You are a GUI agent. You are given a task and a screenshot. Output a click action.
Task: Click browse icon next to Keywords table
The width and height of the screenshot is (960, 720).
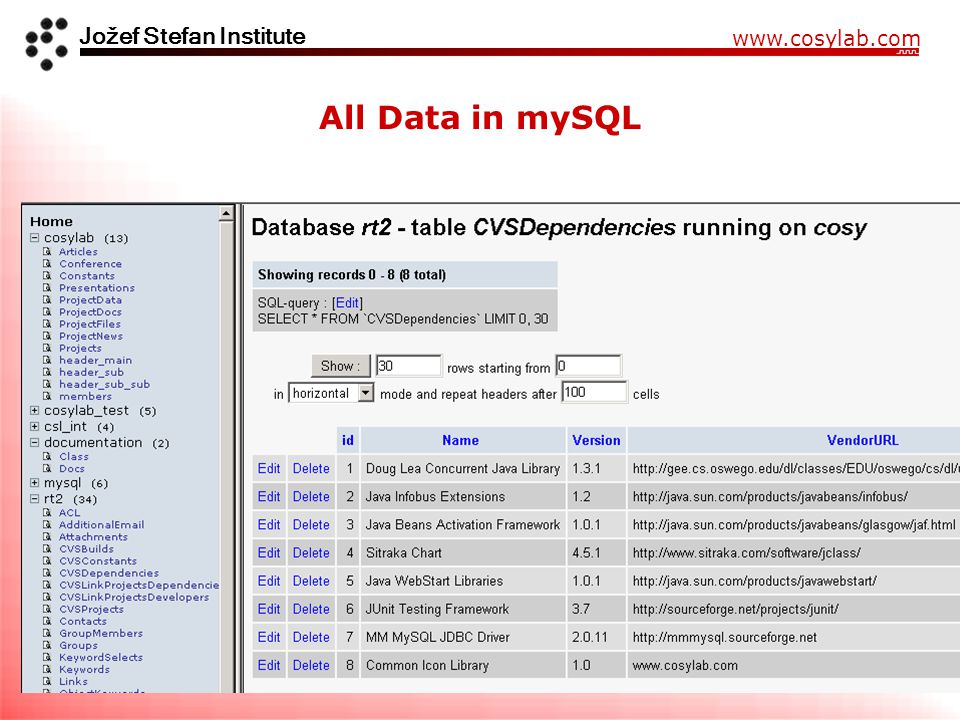pos(47,669)
